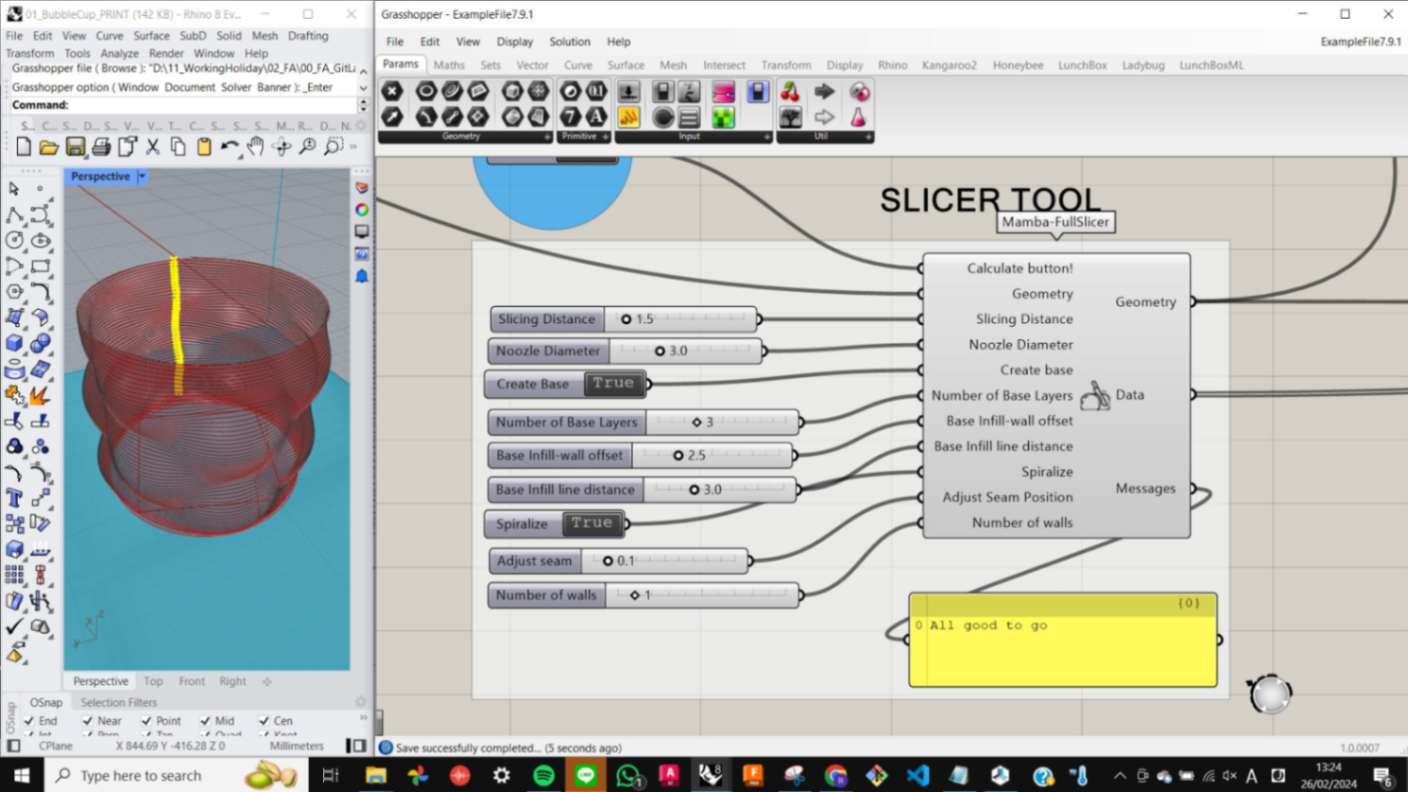Select the Pan hand tool in Rhino
Screen dimensions: 1408x792
pos(256,147)
